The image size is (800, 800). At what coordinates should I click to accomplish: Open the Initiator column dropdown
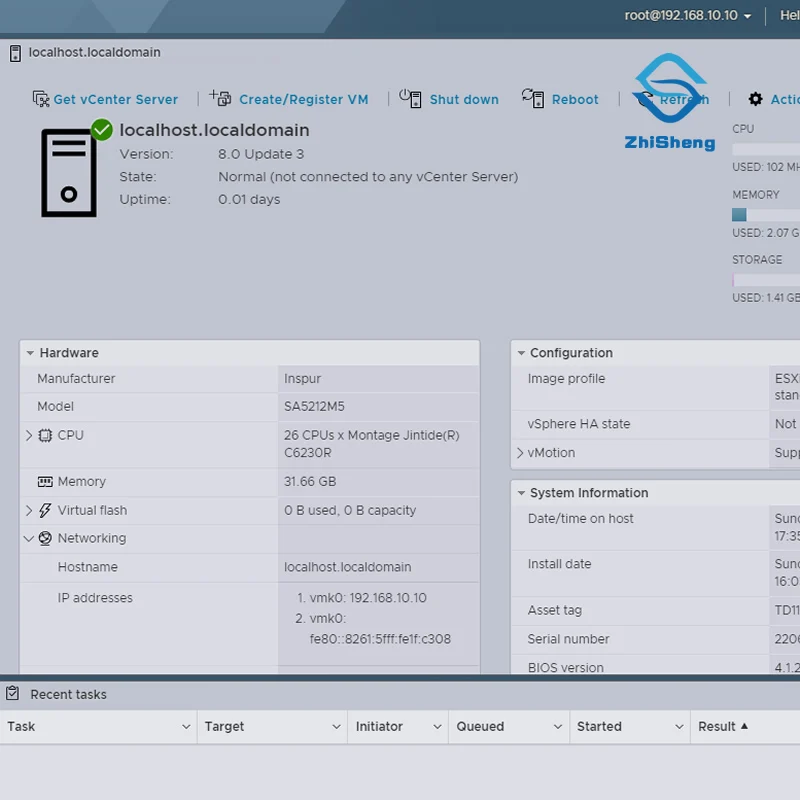[437, 727]
